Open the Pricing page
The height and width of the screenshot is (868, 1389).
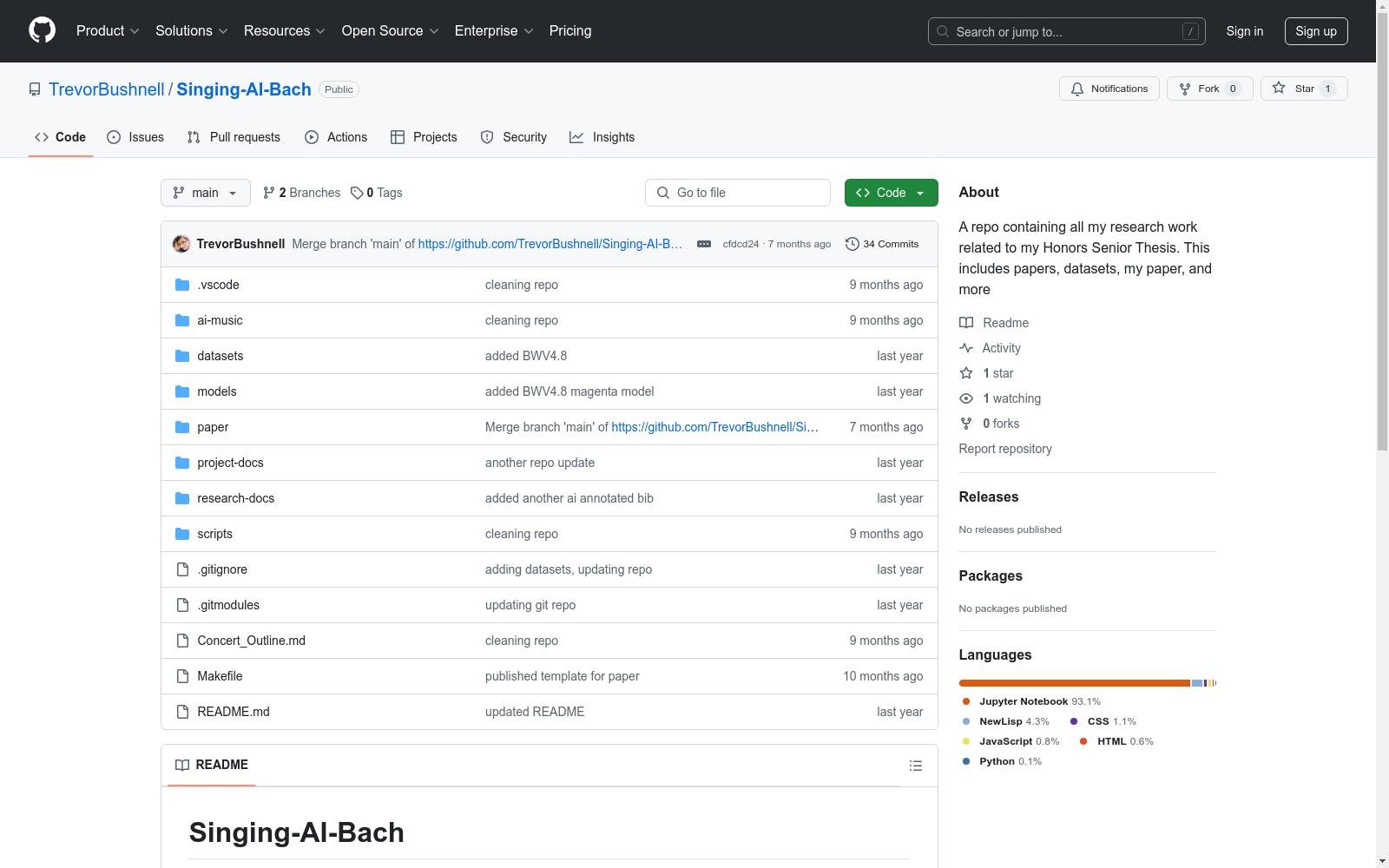(x=570, y=30)
